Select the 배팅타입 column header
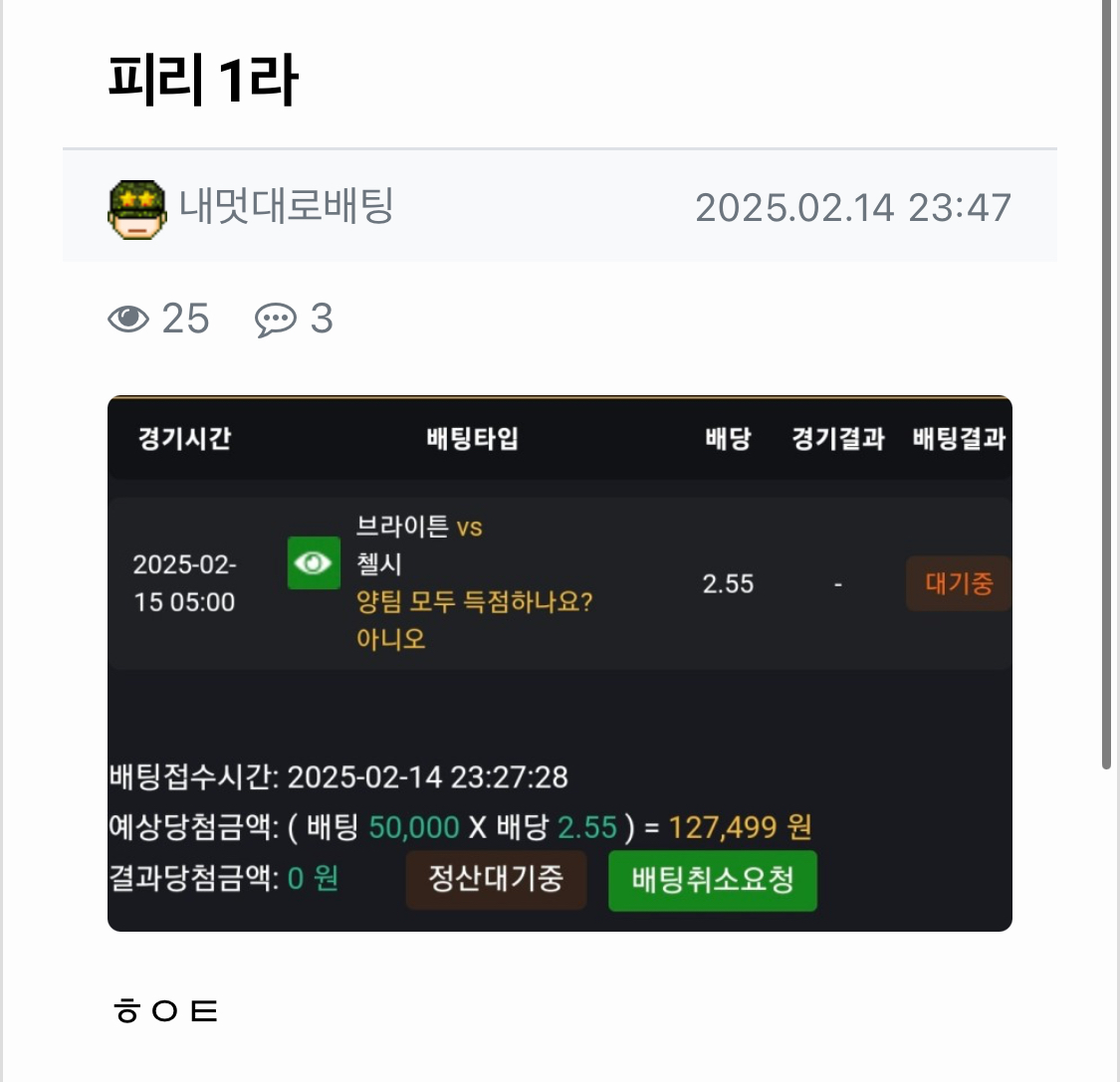Screen dimensions: 1120x1082 click(472, 438)
